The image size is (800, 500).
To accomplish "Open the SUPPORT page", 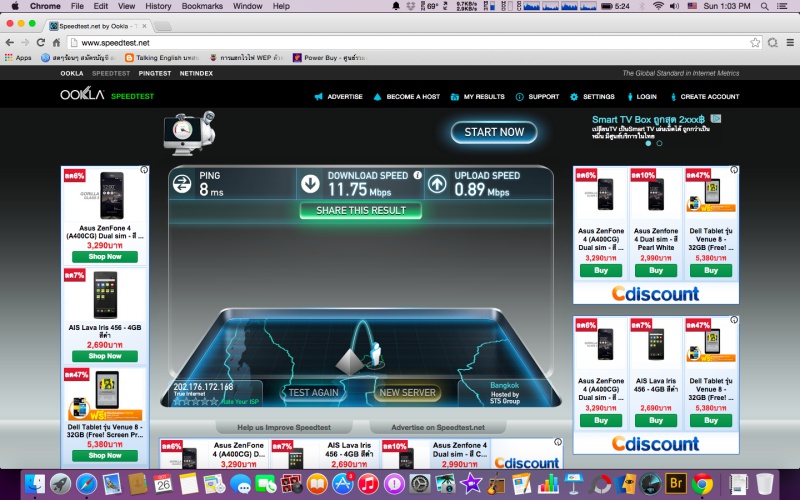I will click(x=537, y=96).
